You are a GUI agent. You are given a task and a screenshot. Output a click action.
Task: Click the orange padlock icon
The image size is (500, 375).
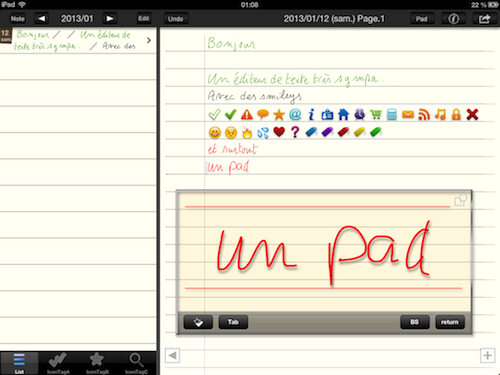456,114
